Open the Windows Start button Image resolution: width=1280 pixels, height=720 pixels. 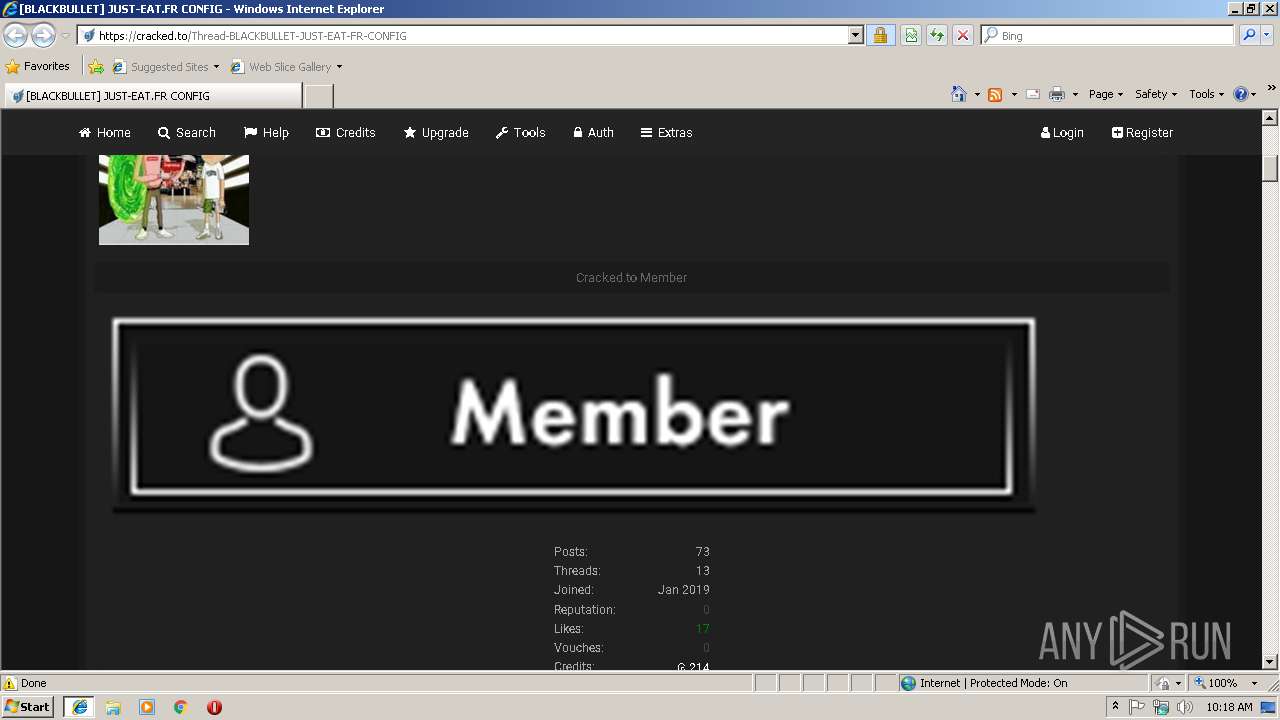[x=28, y=707]
